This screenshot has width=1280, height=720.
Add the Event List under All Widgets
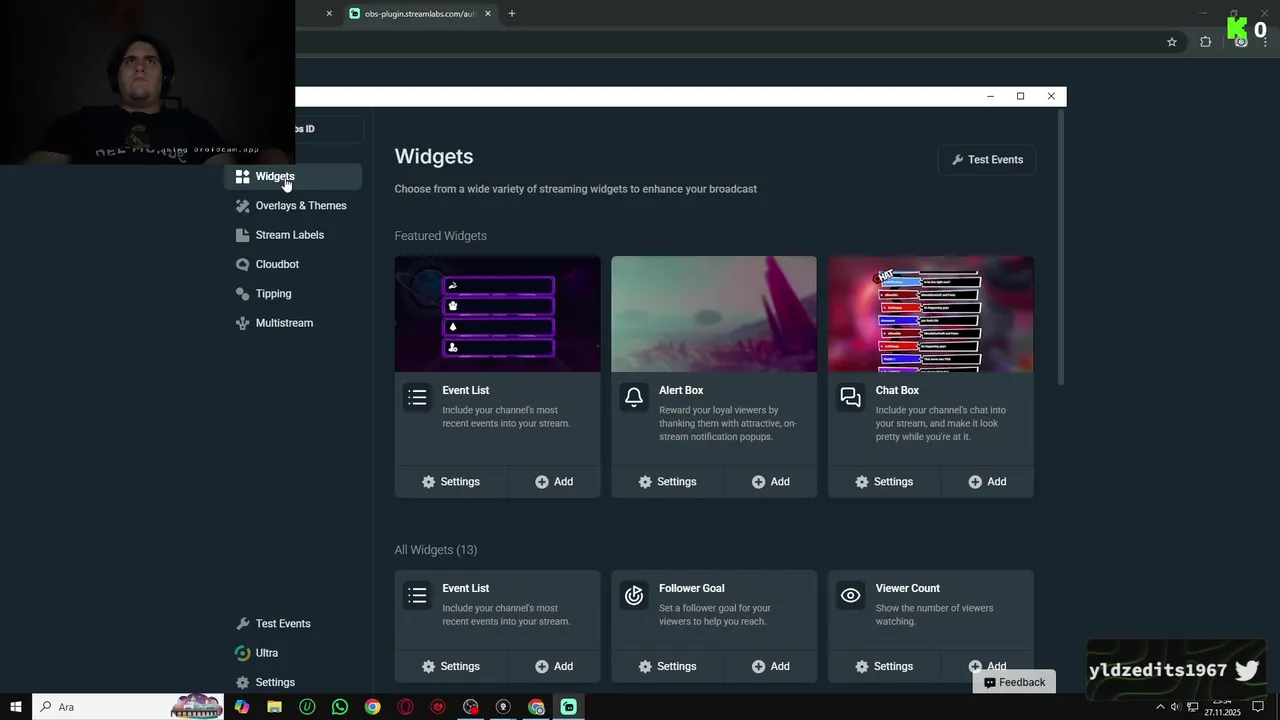coord(554,667)
